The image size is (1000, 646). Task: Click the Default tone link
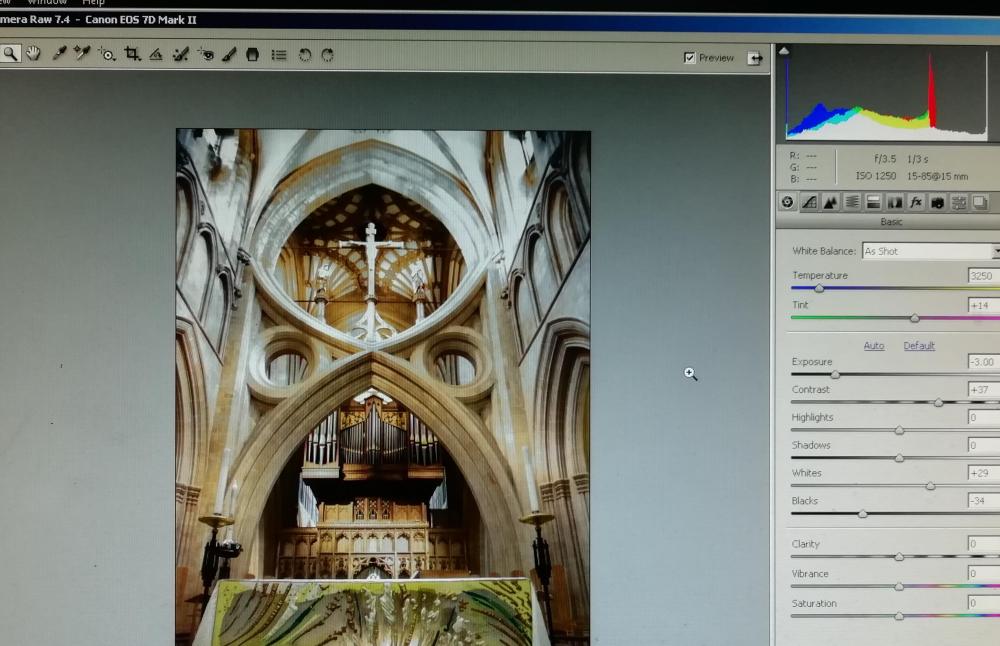(919, 346)
